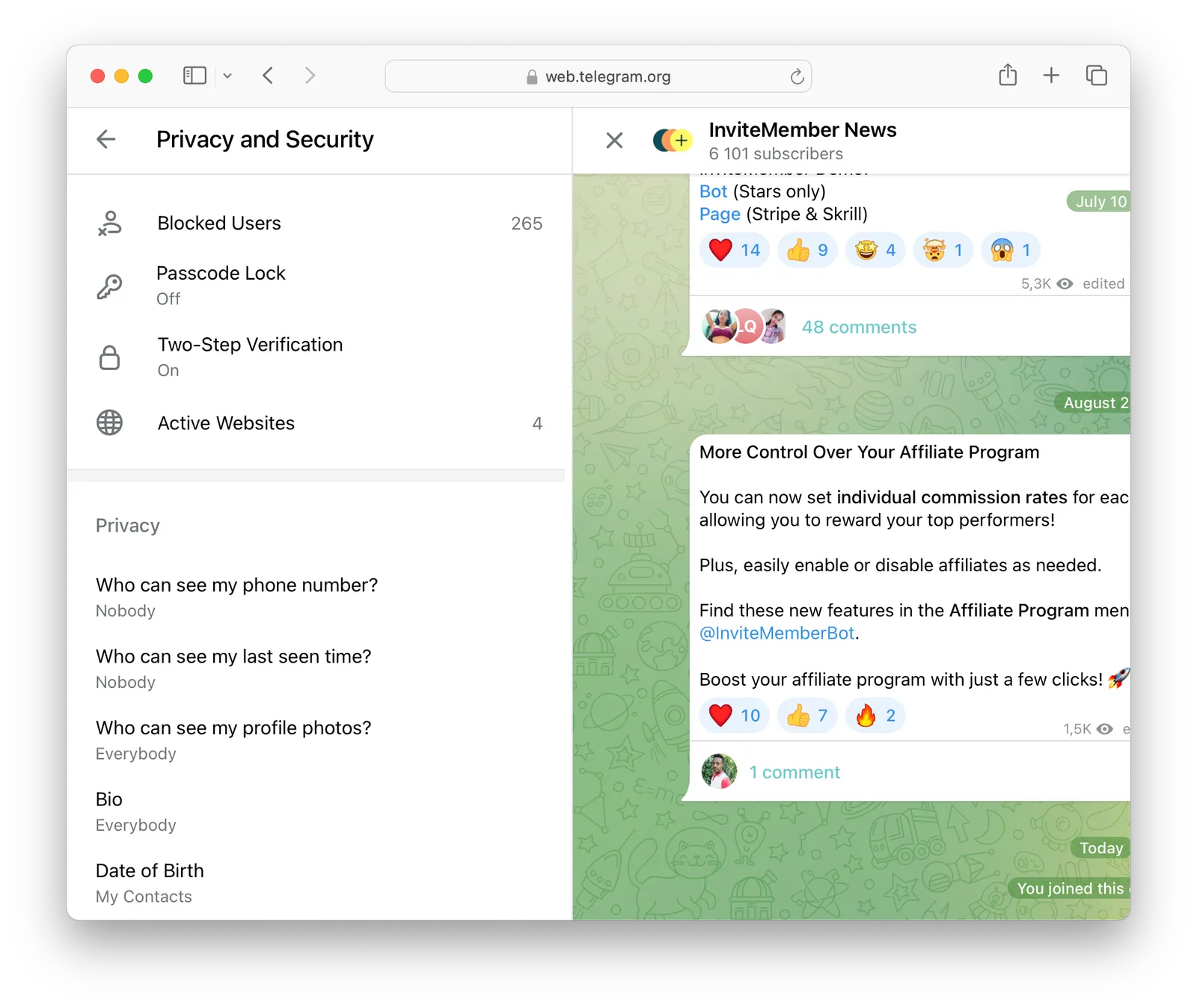Navigate forward in Safari
1197x1008 pixels.
tap(310, 76)
